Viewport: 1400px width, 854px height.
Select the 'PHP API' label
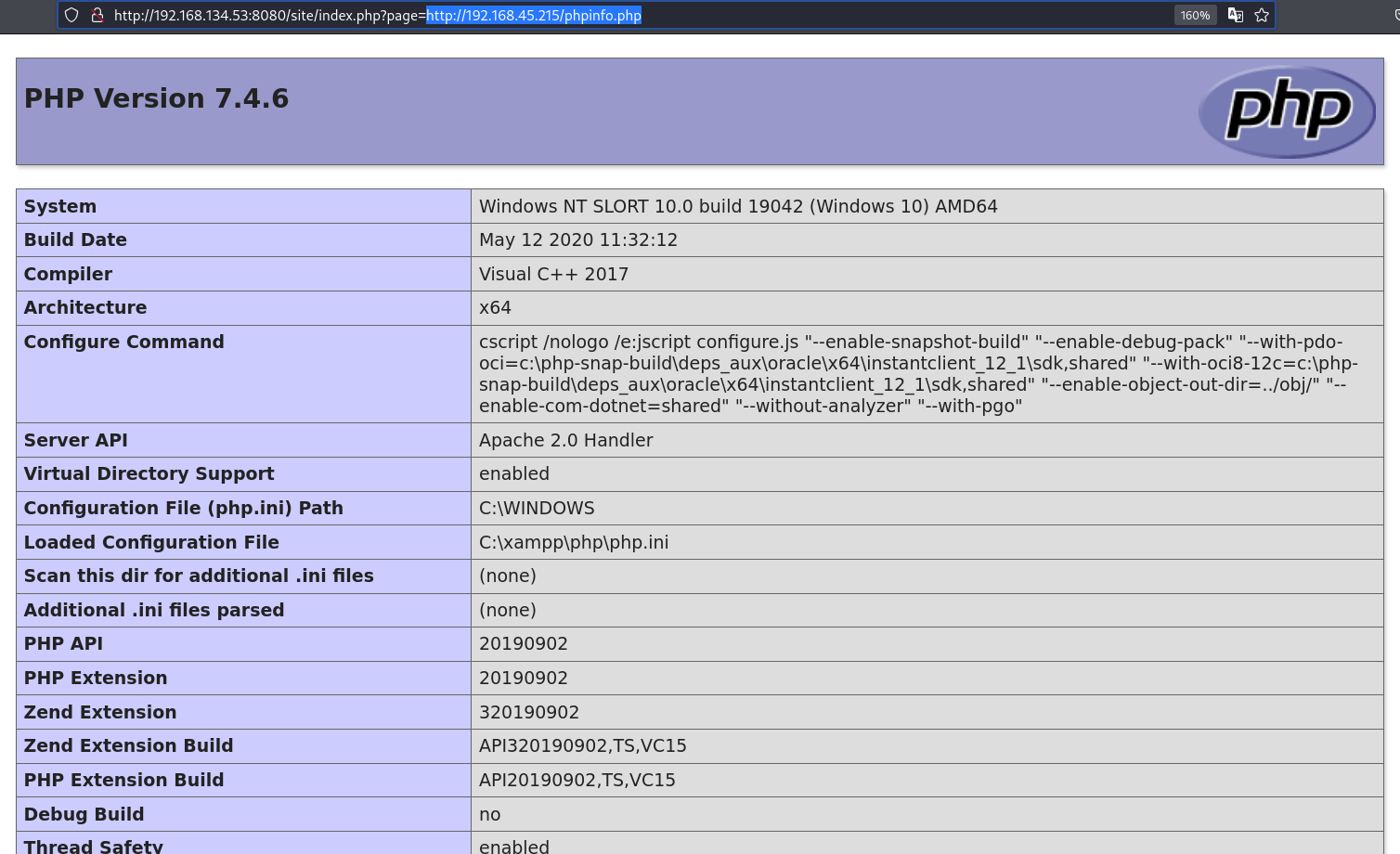(63, 643)
